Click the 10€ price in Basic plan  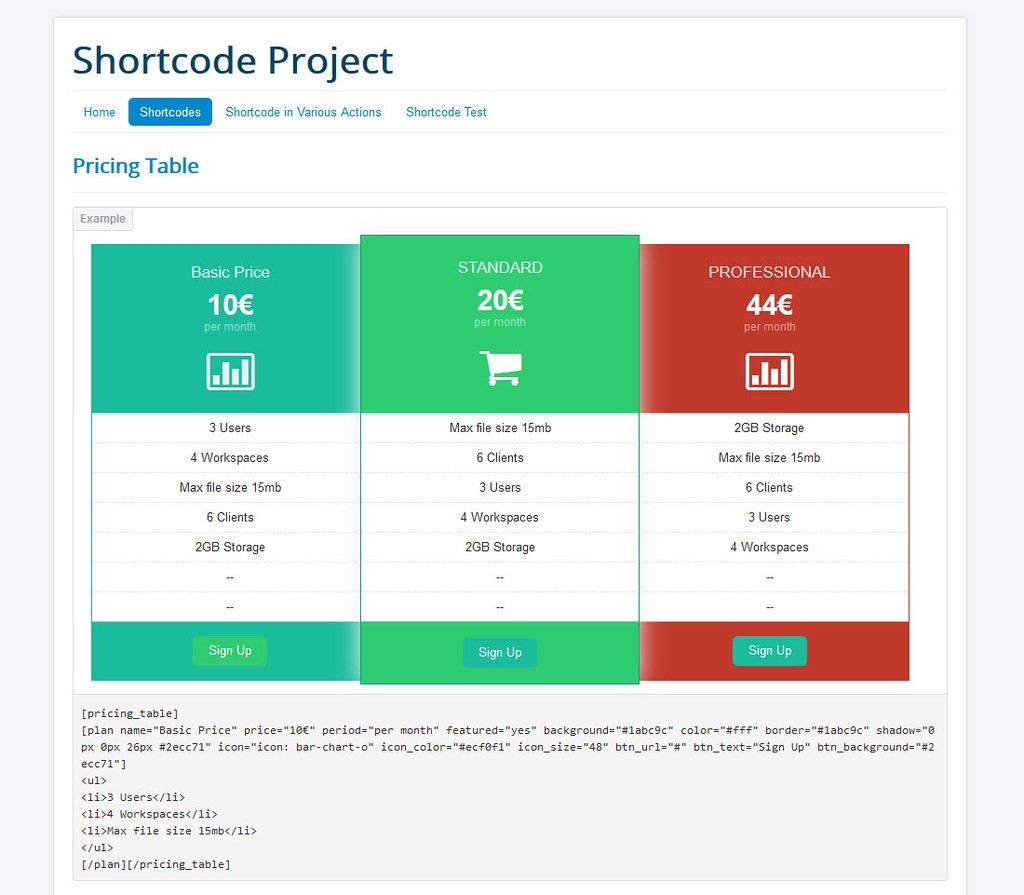(x=231, y=304)
